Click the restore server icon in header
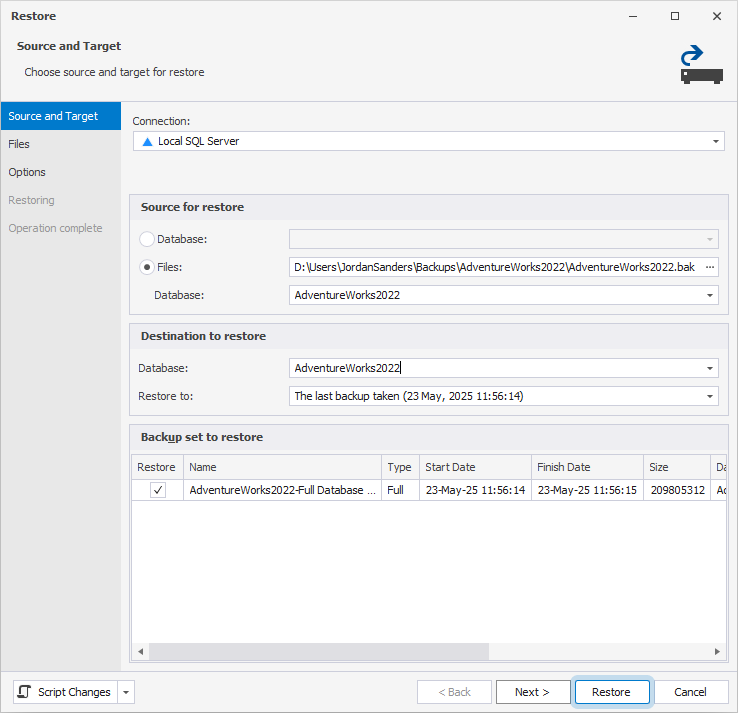The height and width of the screenshot is (713, 738). coord(701,64)
